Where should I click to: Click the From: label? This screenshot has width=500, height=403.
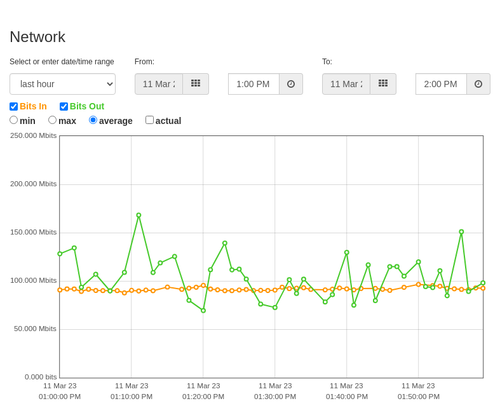(144, 62)
